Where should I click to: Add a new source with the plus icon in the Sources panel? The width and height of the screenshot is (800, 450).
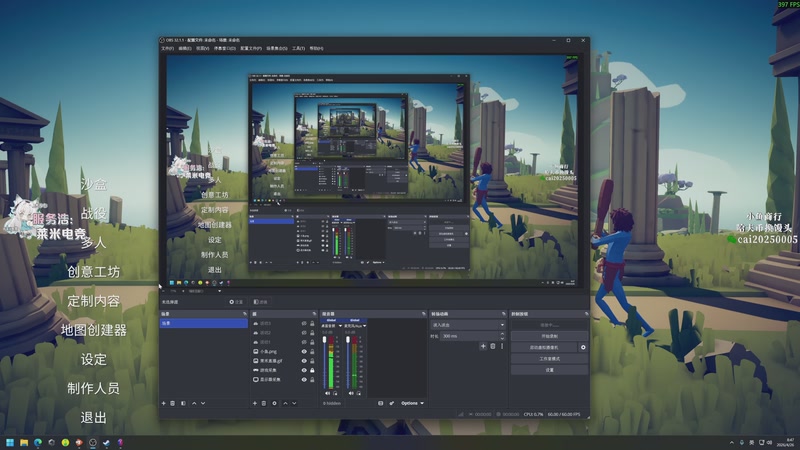pos(255,403)
